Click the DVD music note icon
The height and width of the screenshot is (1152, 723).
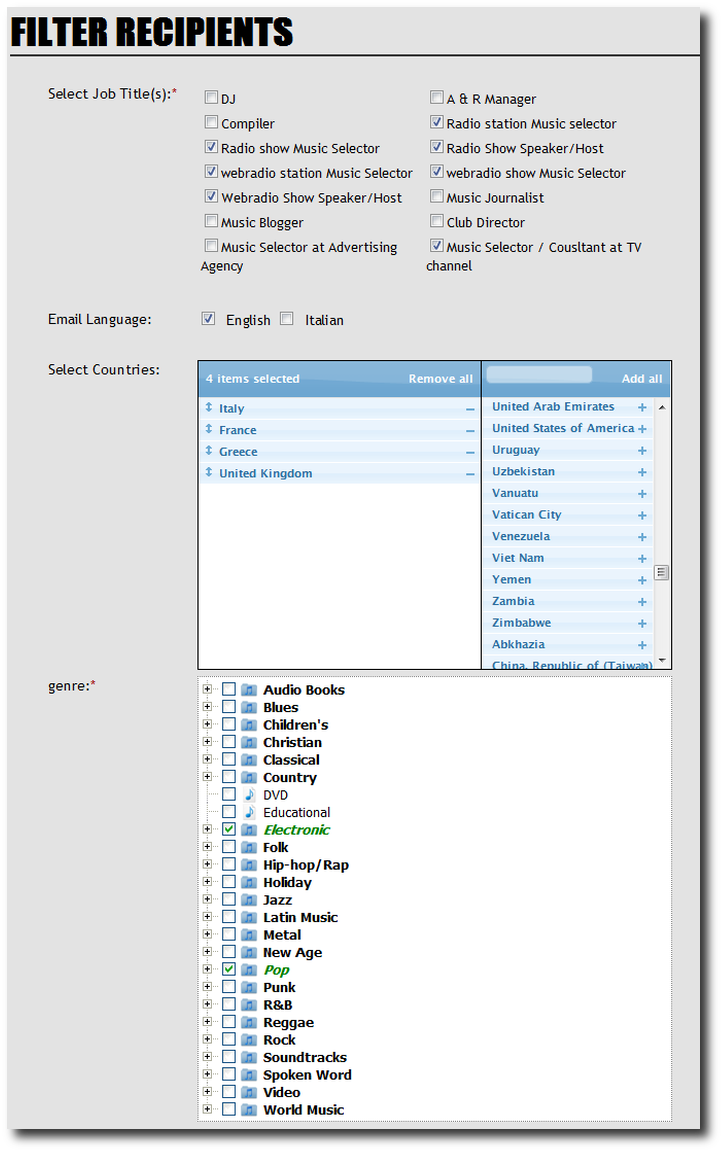249,795
